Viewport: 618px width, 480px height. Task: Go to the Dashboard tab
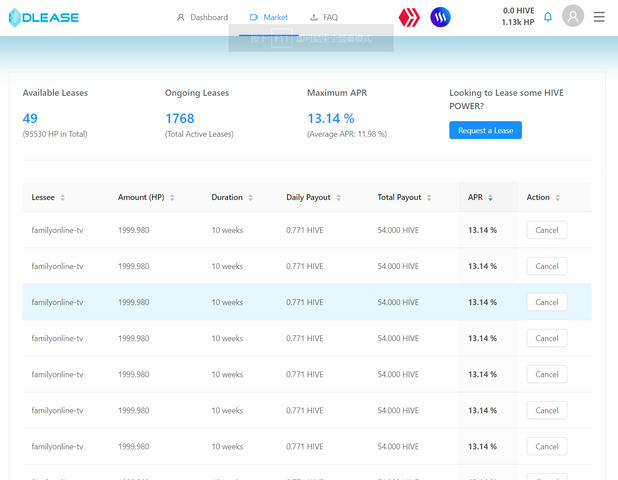click(x=202, y=18)
